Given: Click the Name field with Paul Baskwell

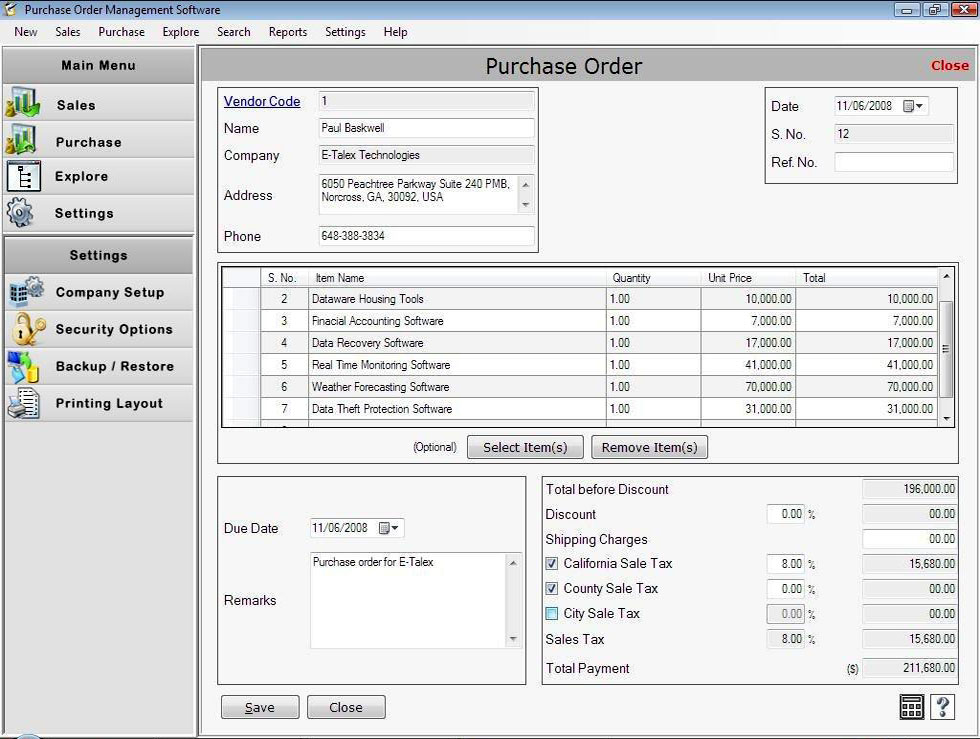Looking at the screenshot, I should pyautogui.click(x=426, y=128).
